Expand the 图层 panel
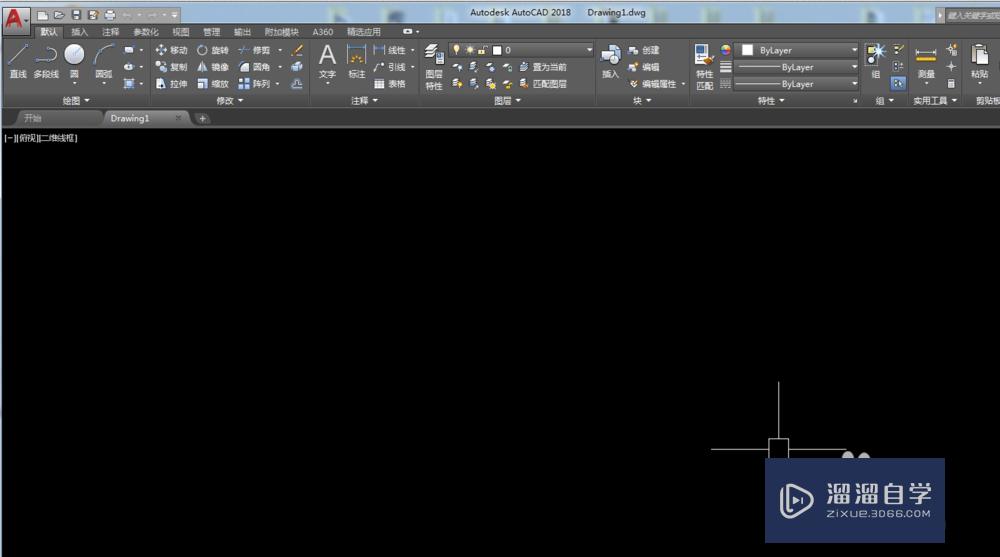Screen dimensions: 1000x557 coord(508,101)
